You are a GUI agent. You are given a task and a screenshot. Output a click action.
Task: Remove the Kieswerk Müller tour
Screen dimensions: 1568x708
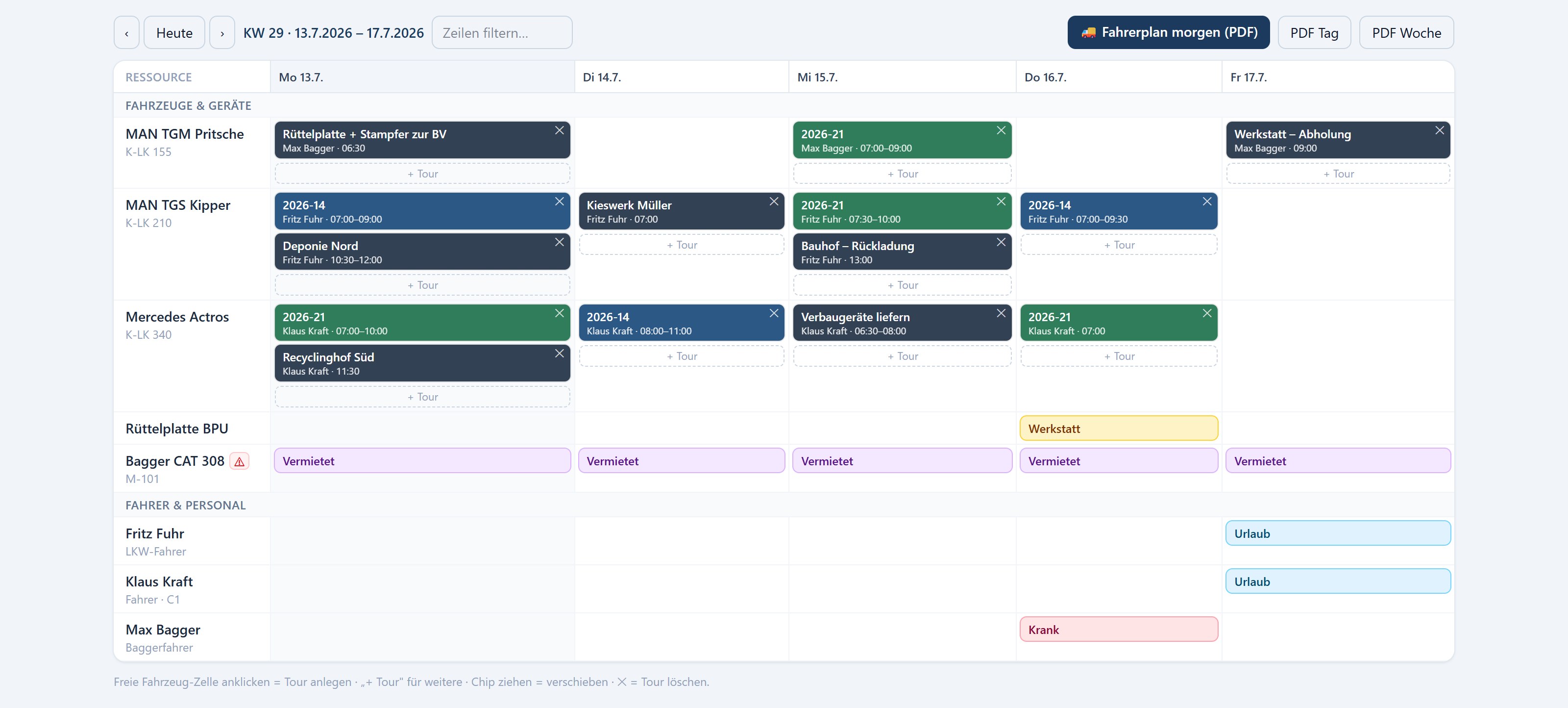(774, 202)
